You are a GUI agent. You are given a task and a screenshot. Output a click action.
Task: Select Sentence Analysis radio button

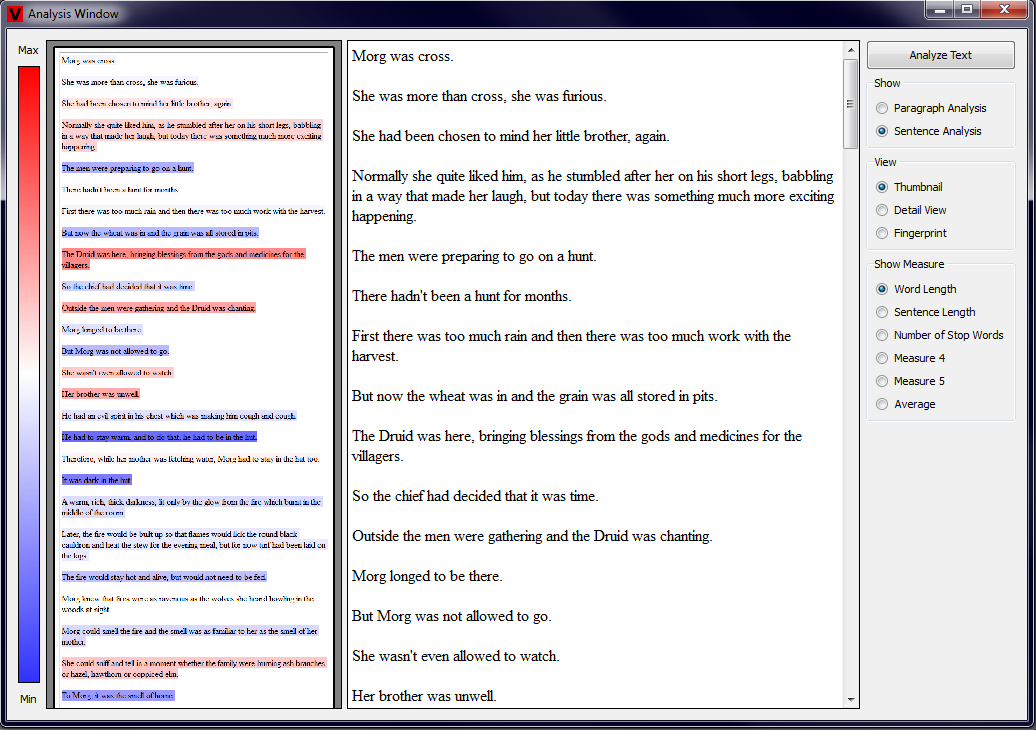pos(881,131)
